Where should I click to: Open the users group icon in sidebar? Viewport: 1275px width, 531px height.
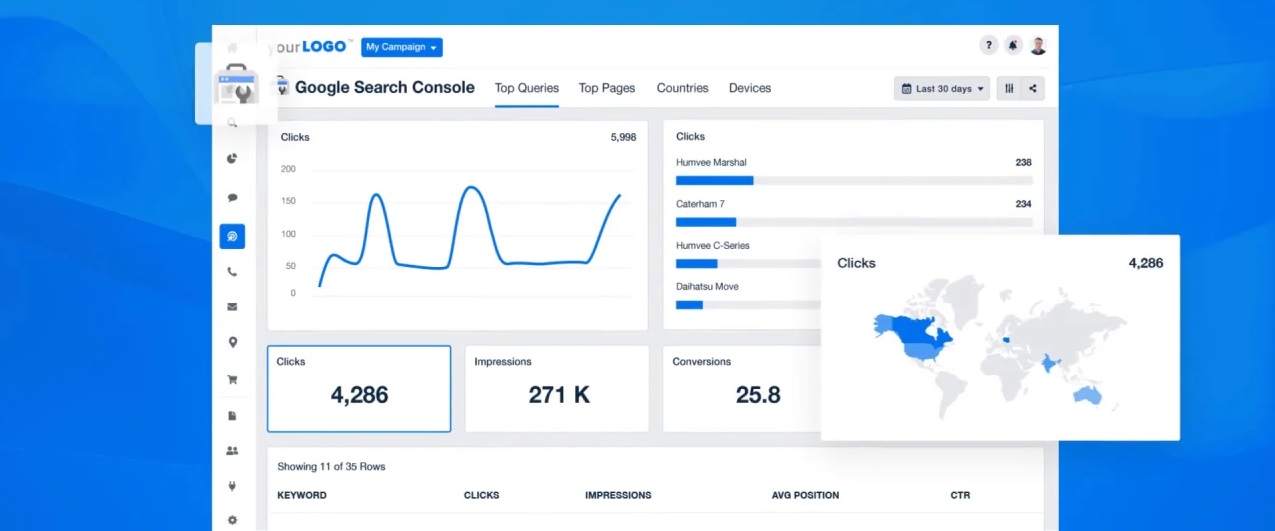pyautogui.click(x=232, y=451)
